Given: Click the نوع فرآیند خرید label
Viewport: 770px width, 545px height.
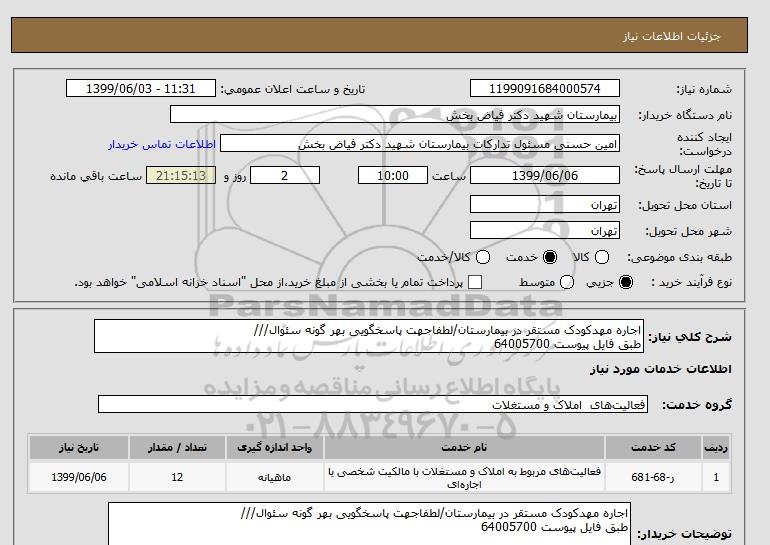Looking at the screenshot, I should pyautogui.click(x=691, y=282).
